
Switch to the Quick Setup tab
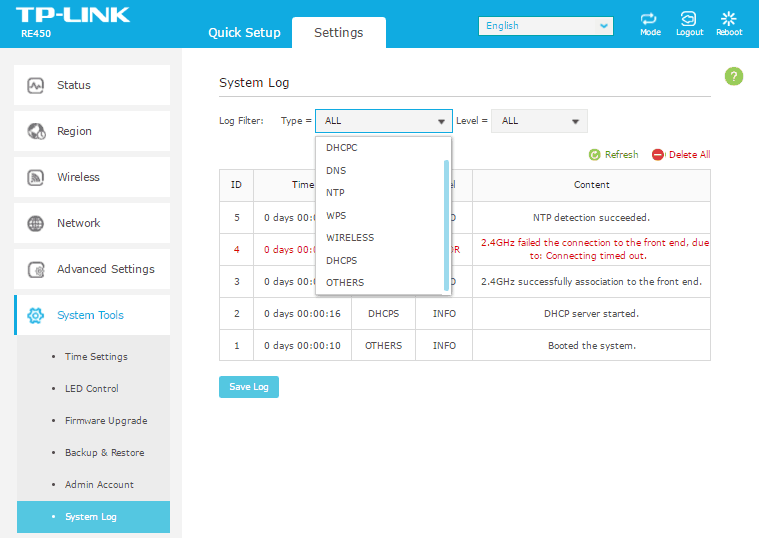(x=244, y=33)
